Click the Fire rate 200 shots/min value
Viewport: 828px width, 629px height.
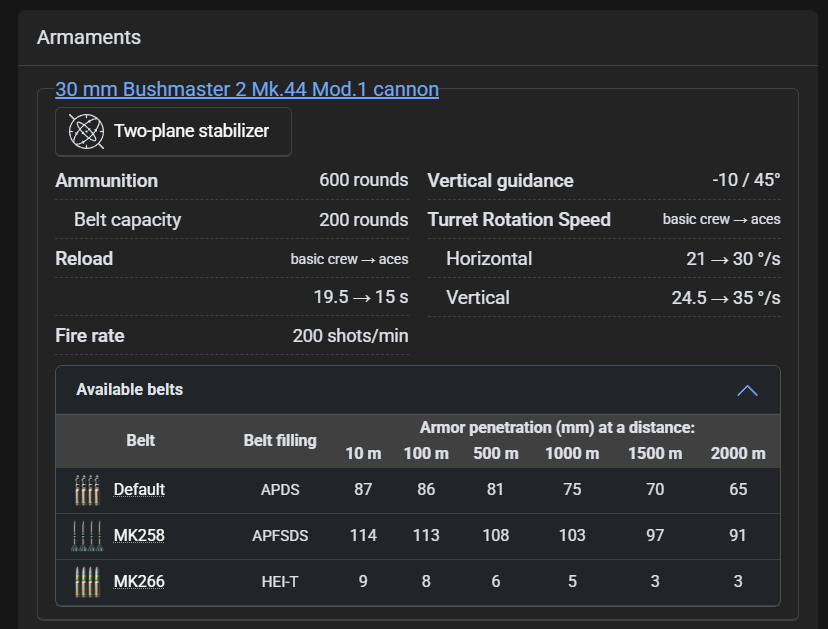point(350,336)
